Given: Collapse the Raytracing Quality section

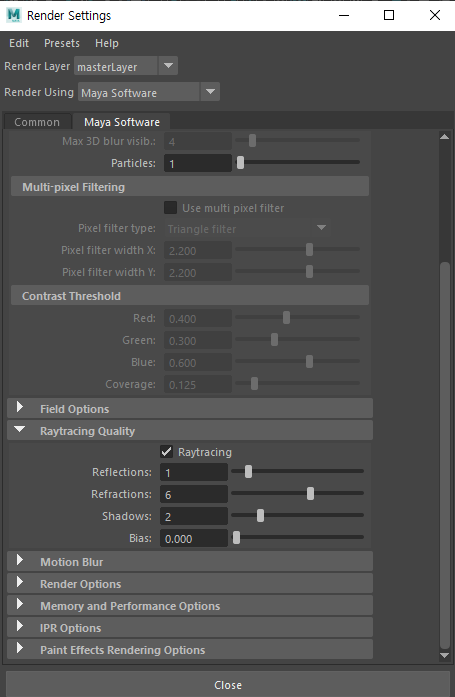Looking at the screenshot, I should click(x=190, y=430).
